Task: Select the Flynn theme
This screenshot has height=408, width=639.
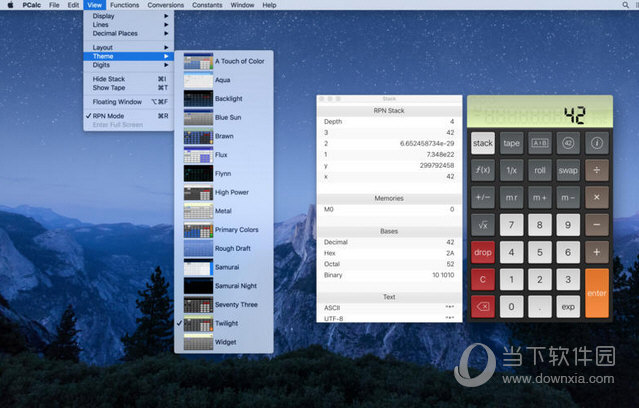Action: coord(224,174)
